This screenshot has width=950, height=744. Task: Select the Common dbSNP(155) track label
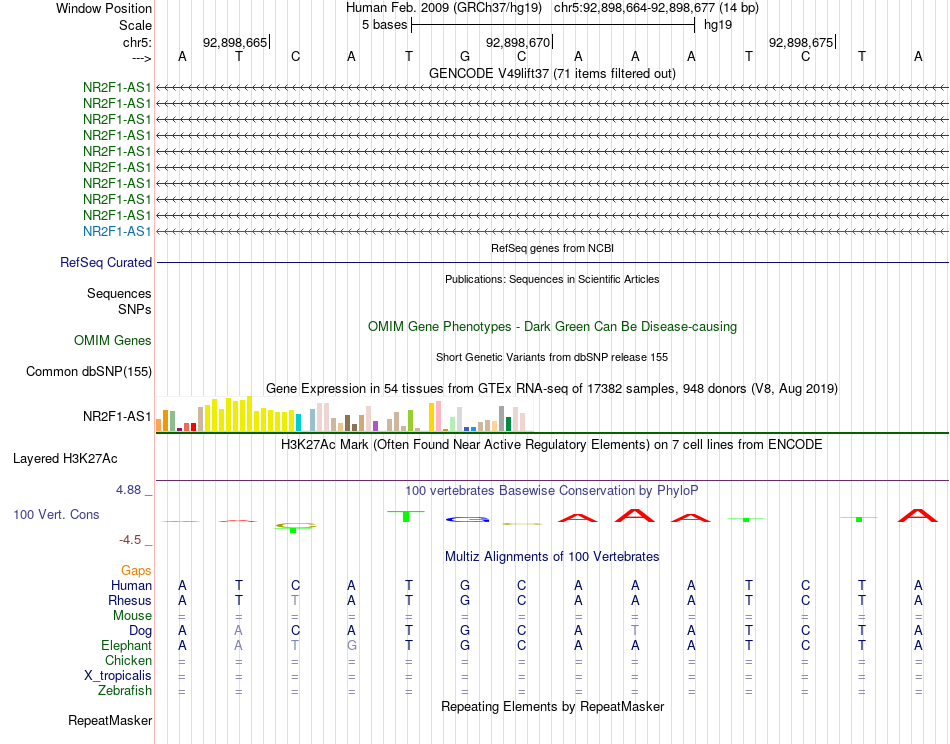coord(89,371)
